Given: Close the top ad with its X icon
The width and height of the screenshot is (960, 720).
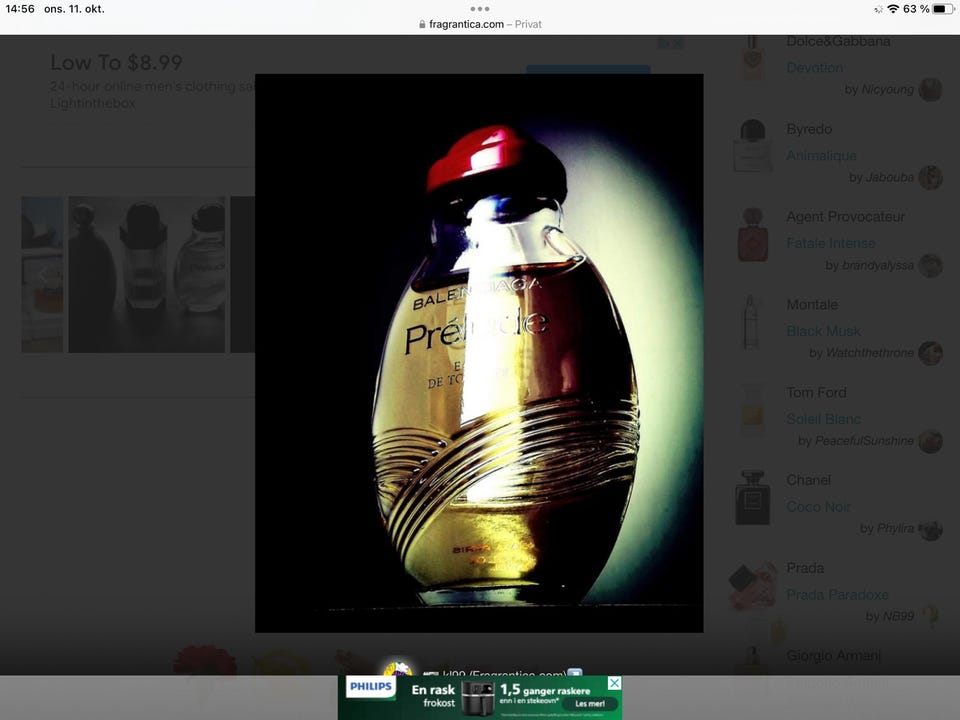Looking at the screenshot, I should coord(678,43).
